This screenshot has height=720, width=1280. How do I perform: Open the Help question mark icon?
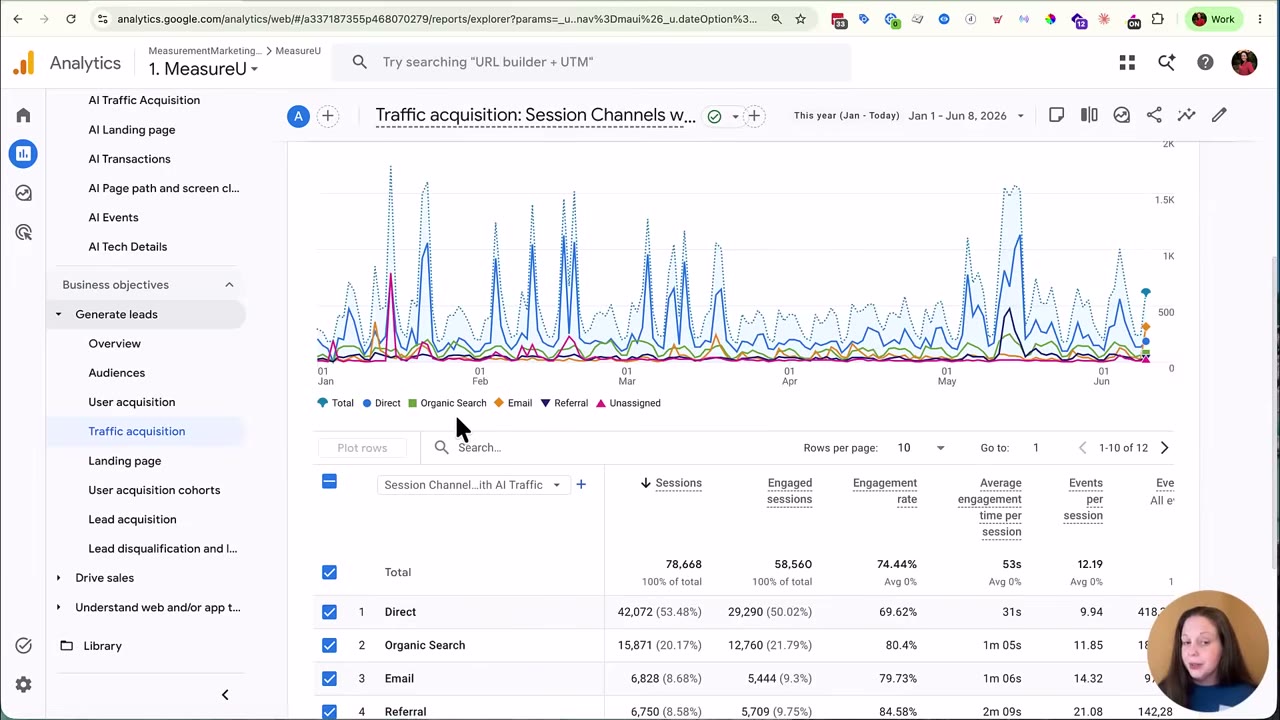[1205, 63]
